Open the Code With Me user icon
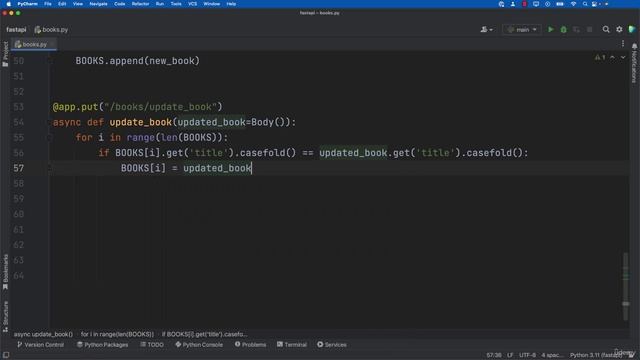Image resolution: width=640 pixels, height=360 pixels. [x=486, y=29]
